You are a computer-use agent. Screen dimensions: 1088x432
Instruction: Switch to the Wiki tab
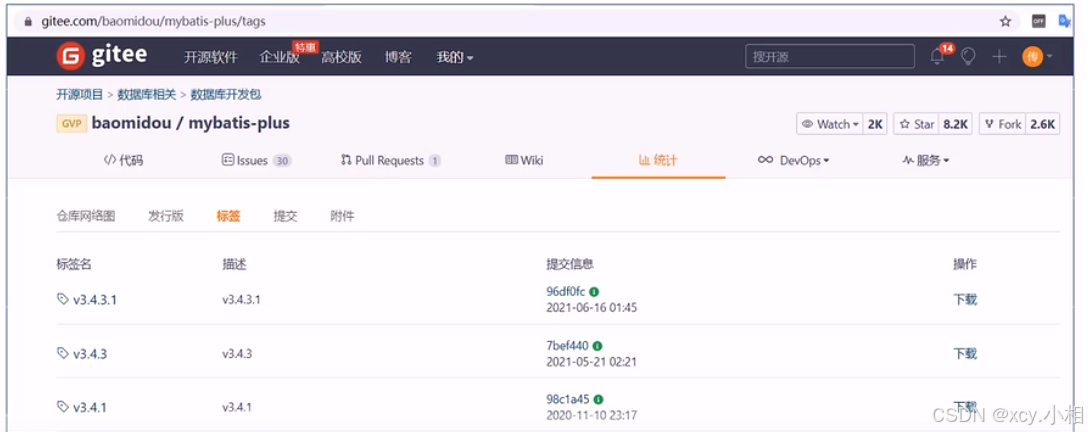click(524, 160)
